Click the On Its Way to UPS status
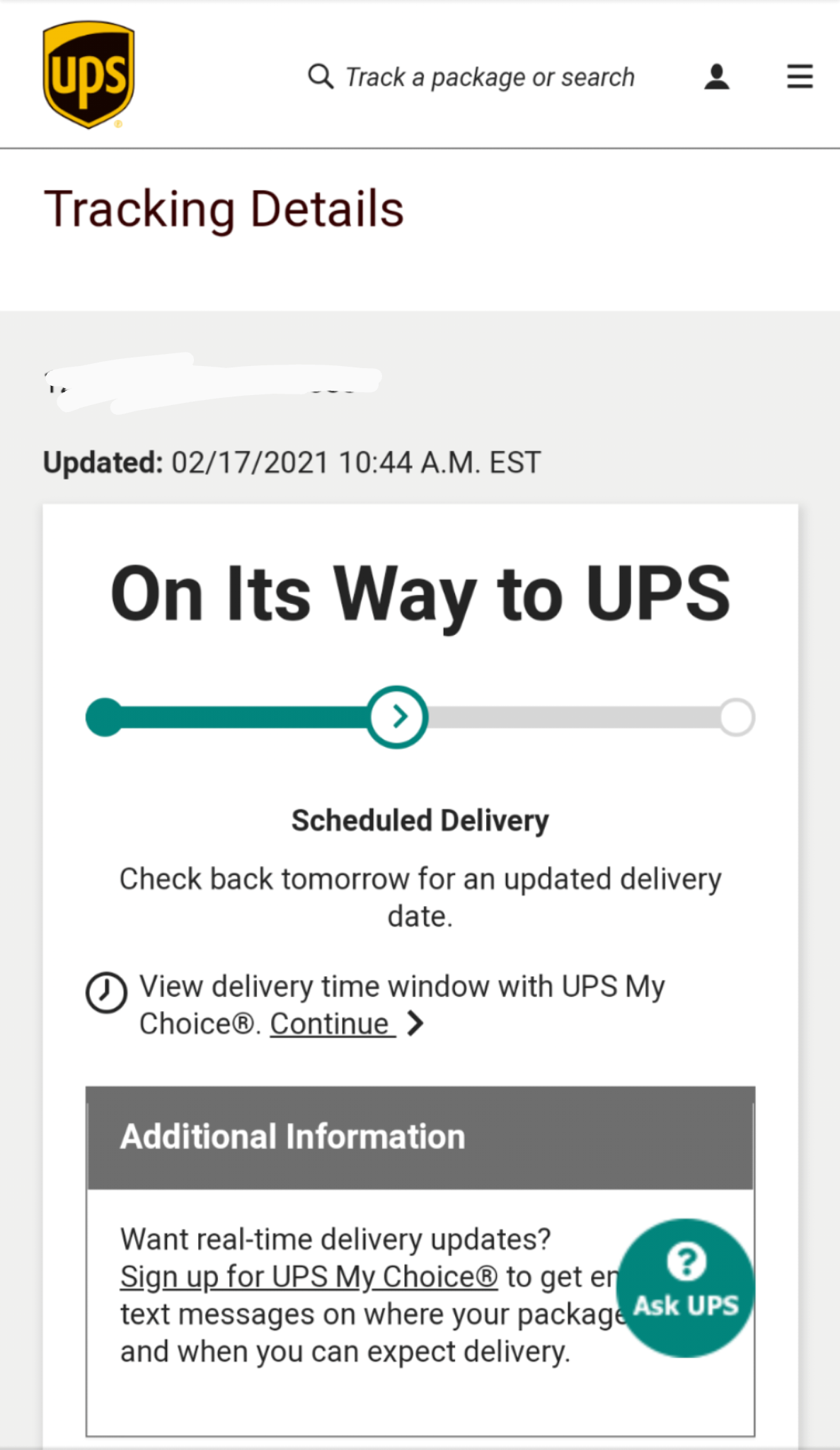The height and width of the screenshot is (1450, 840). coord(420,593)
